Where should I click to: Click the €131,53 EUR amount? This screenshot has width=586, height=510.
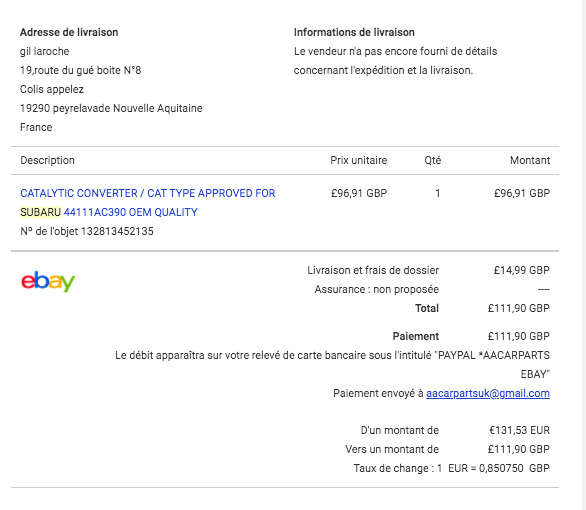tap(519, 430)
